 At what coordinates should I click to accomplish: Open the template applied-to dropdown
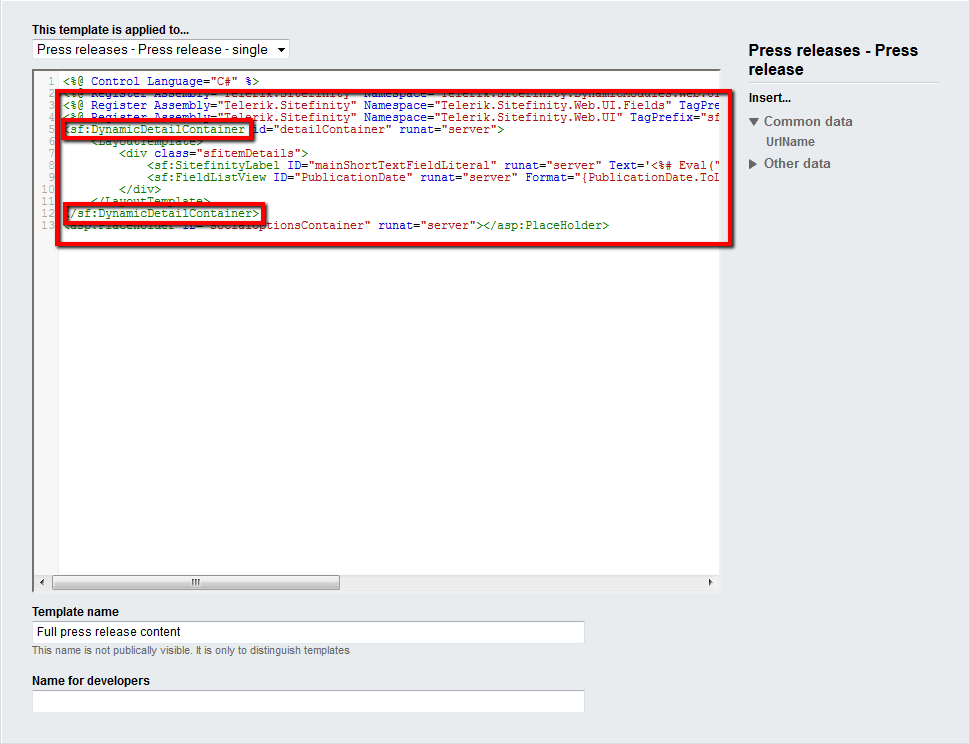pos(160,49)
